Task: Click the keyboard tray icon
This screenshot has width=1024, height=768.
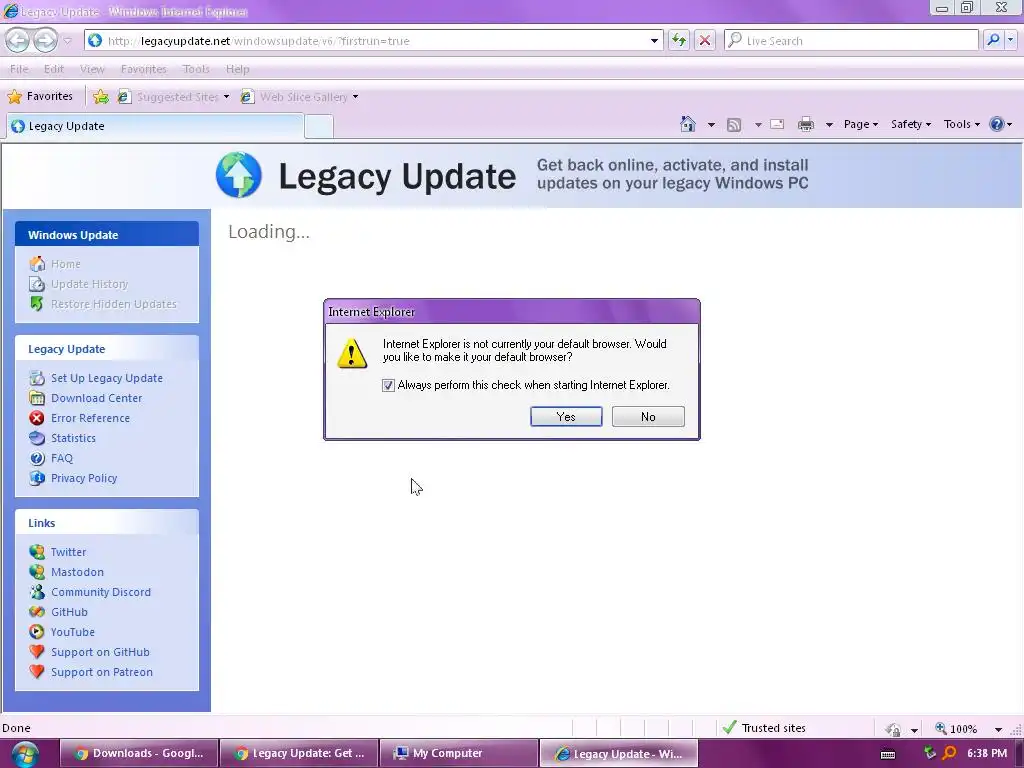Action: point(888,754)
